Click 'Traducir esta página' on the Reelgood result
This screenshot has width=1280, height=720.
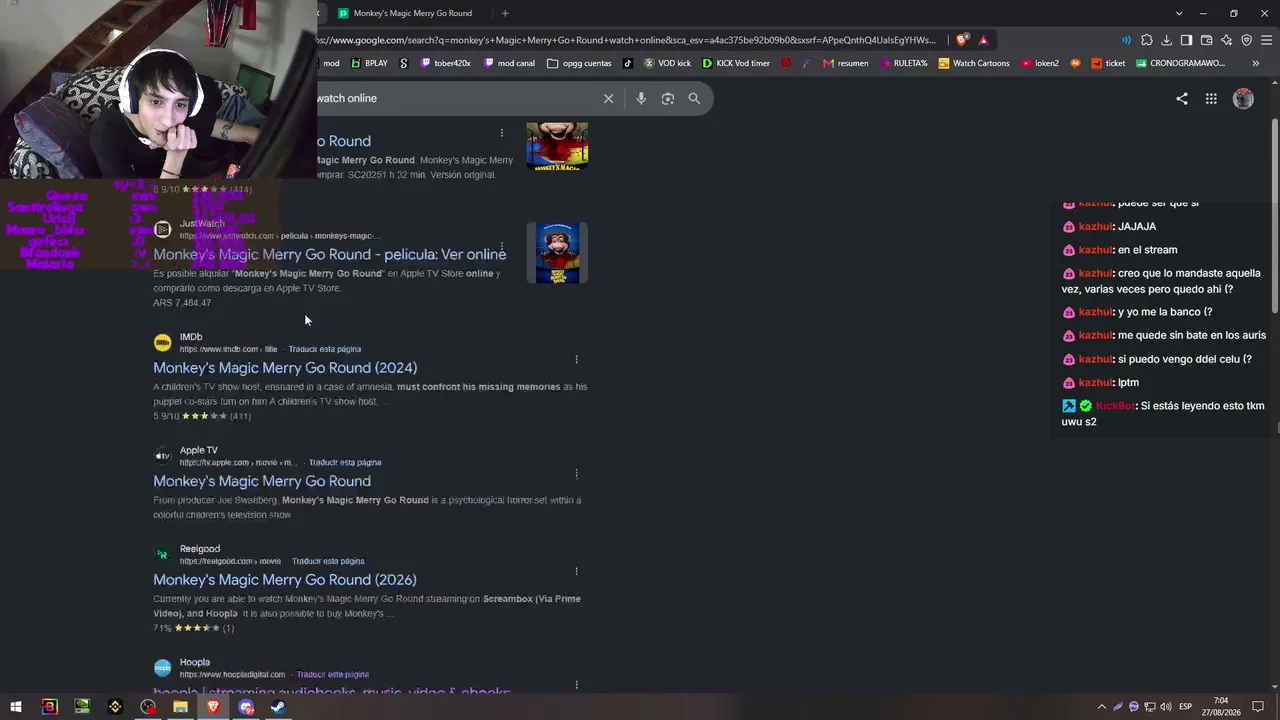tap(328, 561)
